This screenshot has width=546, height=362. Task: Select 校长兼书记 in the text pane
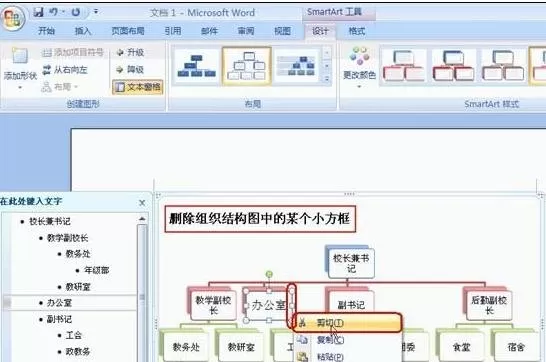50,221
